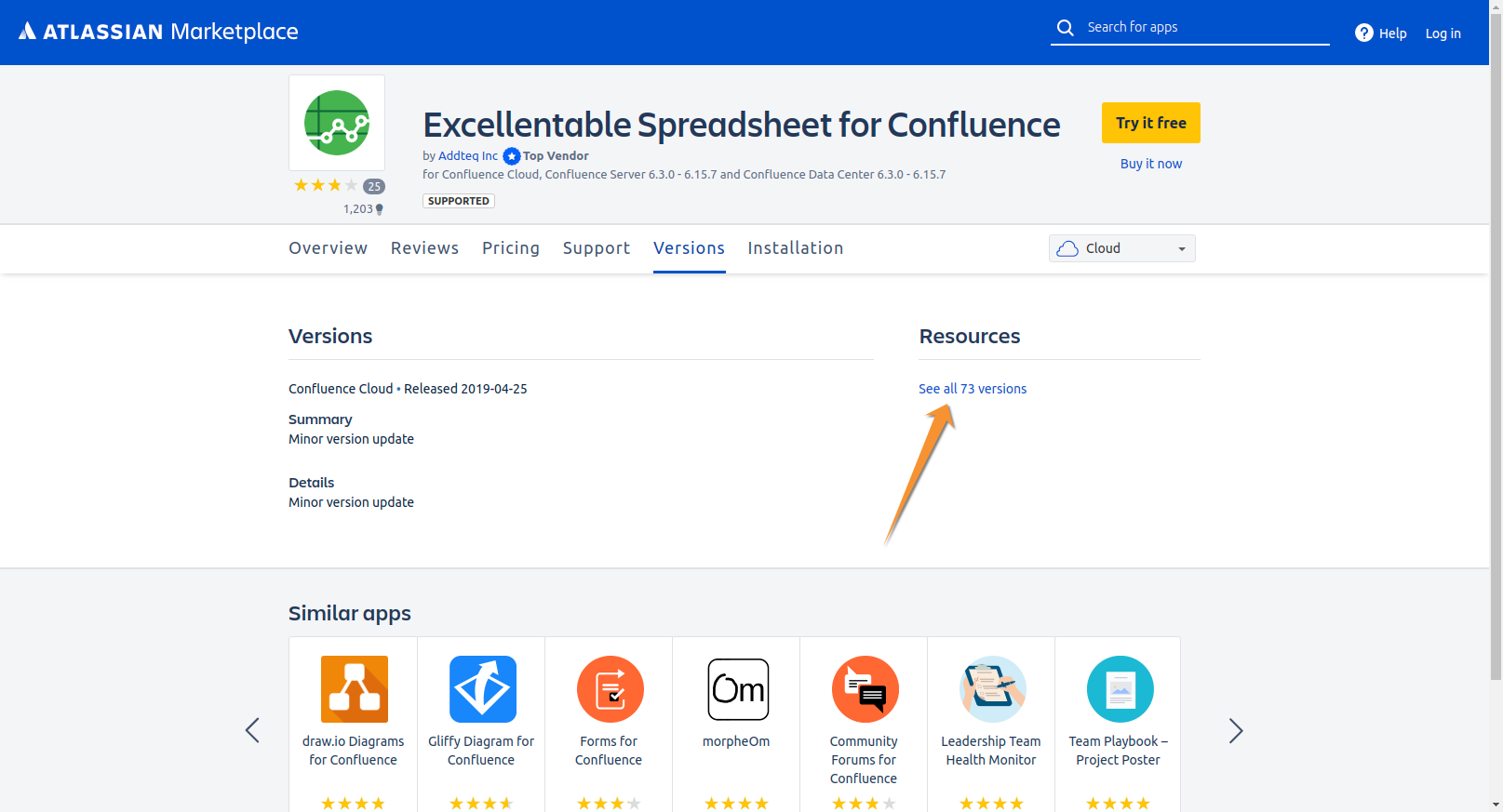The image size is (1503, 812).
Task: Click the Atlassian Marketplace logo
Action: click(158, 32)
